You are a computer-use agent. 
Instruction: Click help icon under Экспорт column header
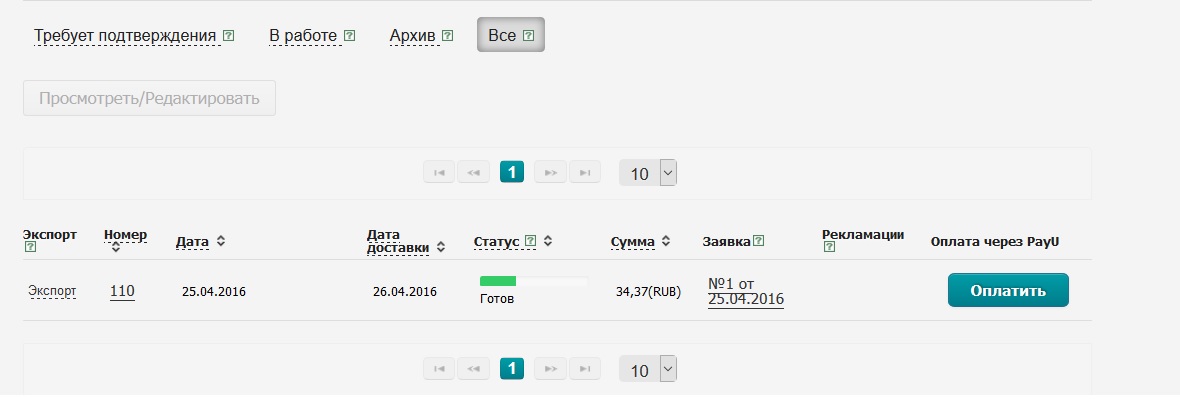click(29, 247)
